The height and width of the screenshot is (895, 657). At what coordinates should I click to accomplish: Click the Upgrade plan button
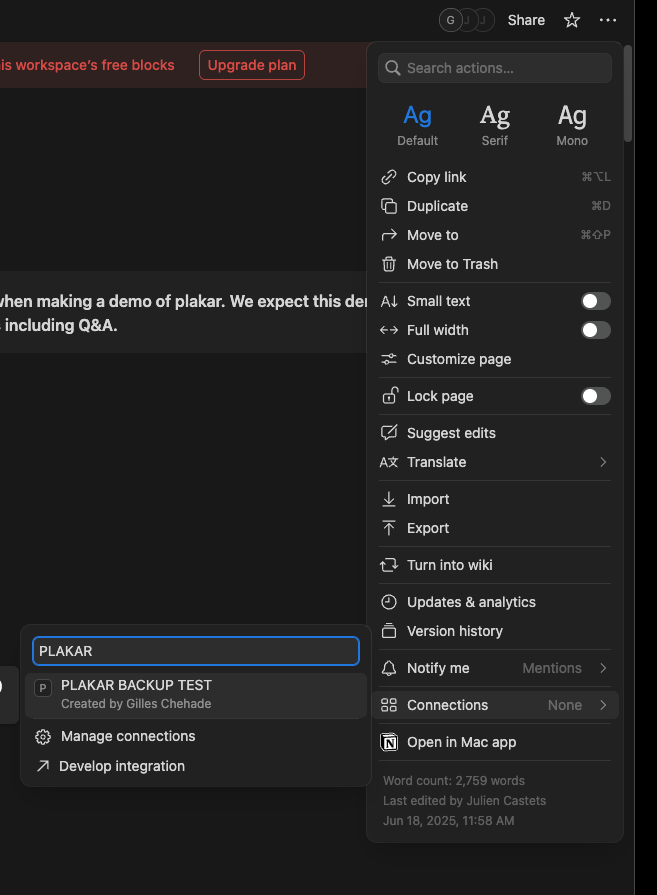click(x=252, y=65)
